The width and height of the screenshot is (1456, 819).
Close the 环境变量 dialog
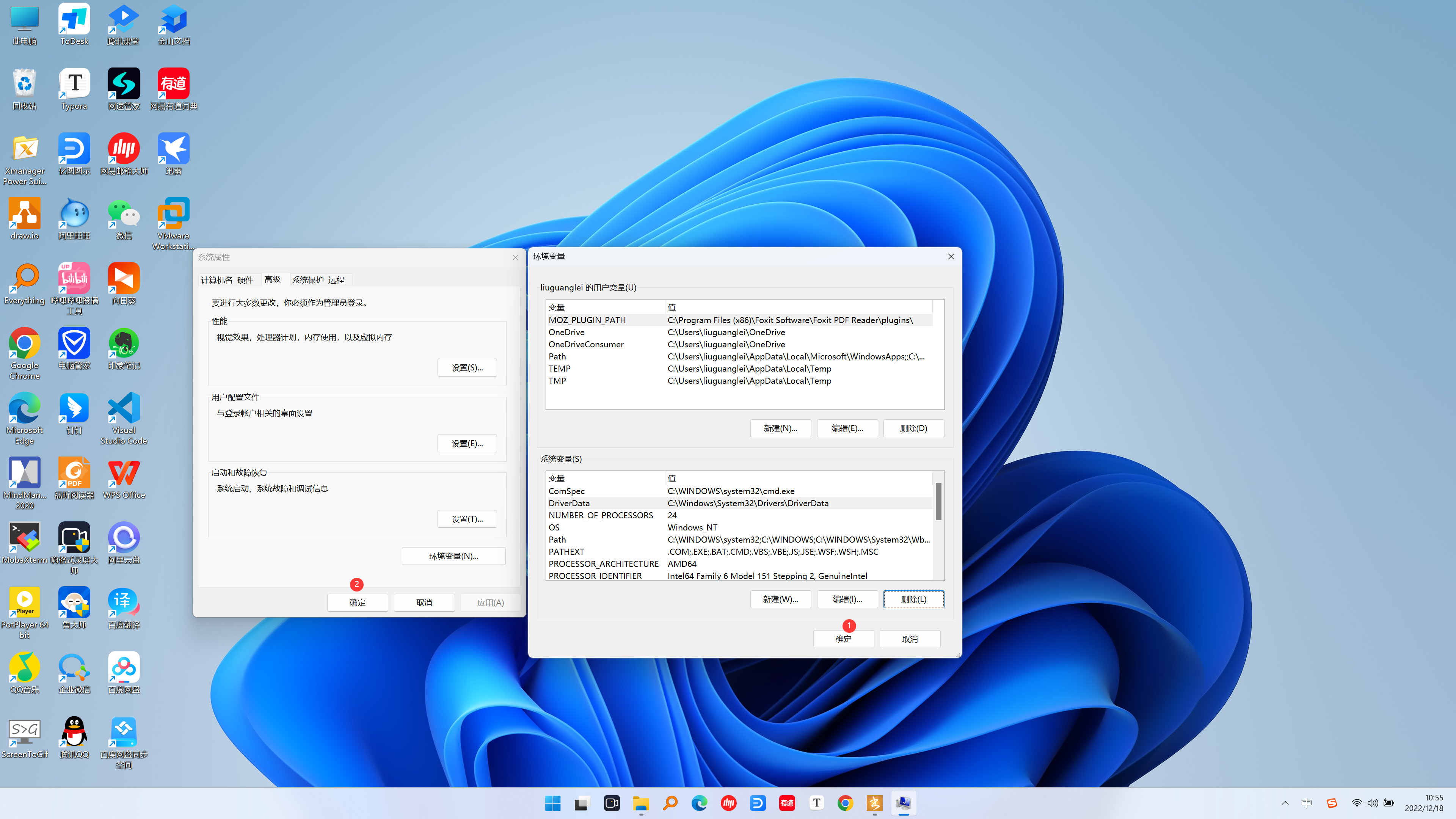pos(951,257)
